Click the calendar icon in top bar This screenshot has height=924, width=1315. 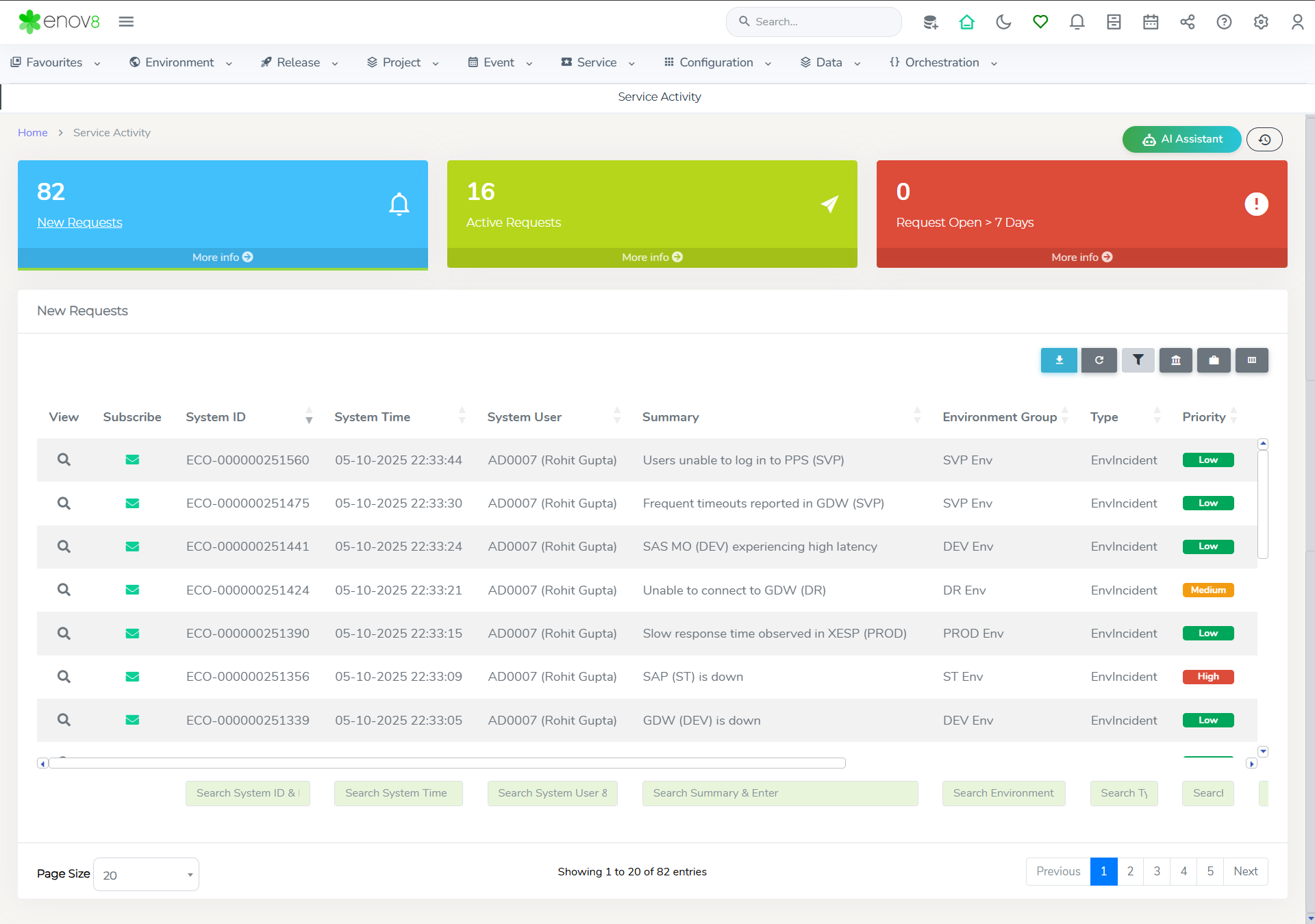click(1151, 22)
